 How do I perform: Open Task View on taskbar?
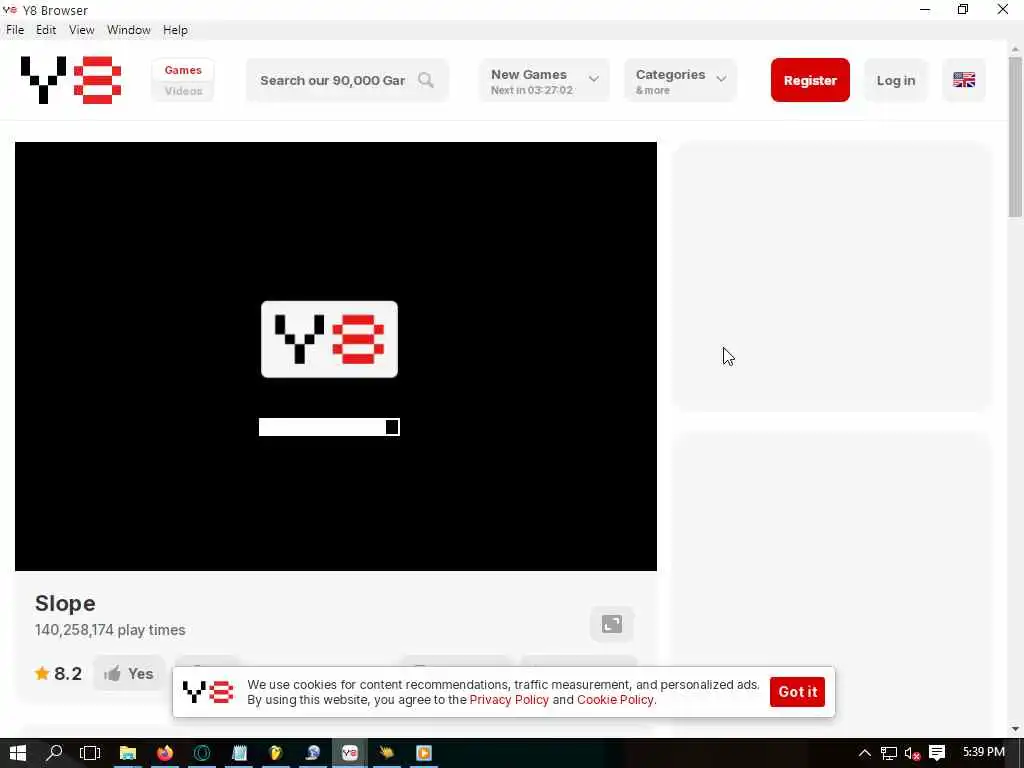coord(90,753)
